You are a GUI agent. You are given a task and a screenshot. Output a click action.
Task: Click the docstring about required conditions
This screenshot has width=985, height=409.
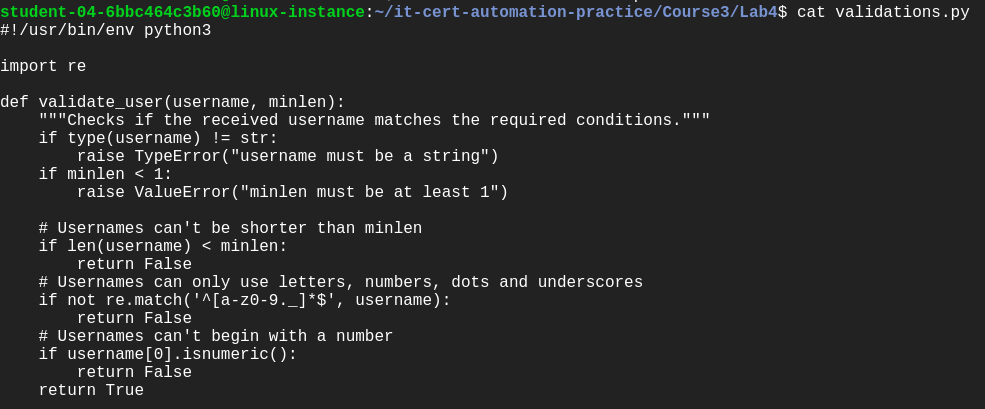tap(374, 120)
